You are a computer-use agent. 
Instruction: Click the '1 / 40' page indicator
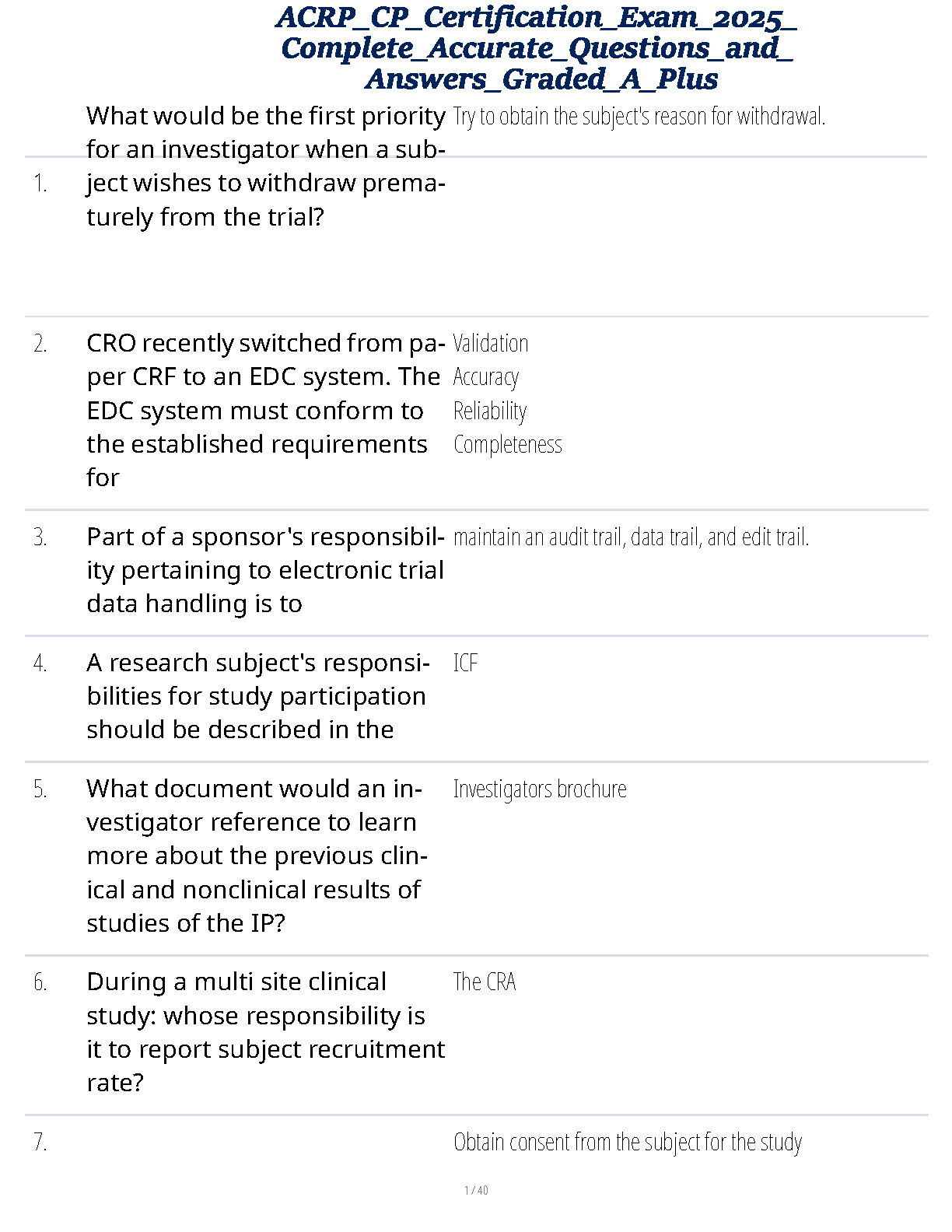tap(476, 1190)
